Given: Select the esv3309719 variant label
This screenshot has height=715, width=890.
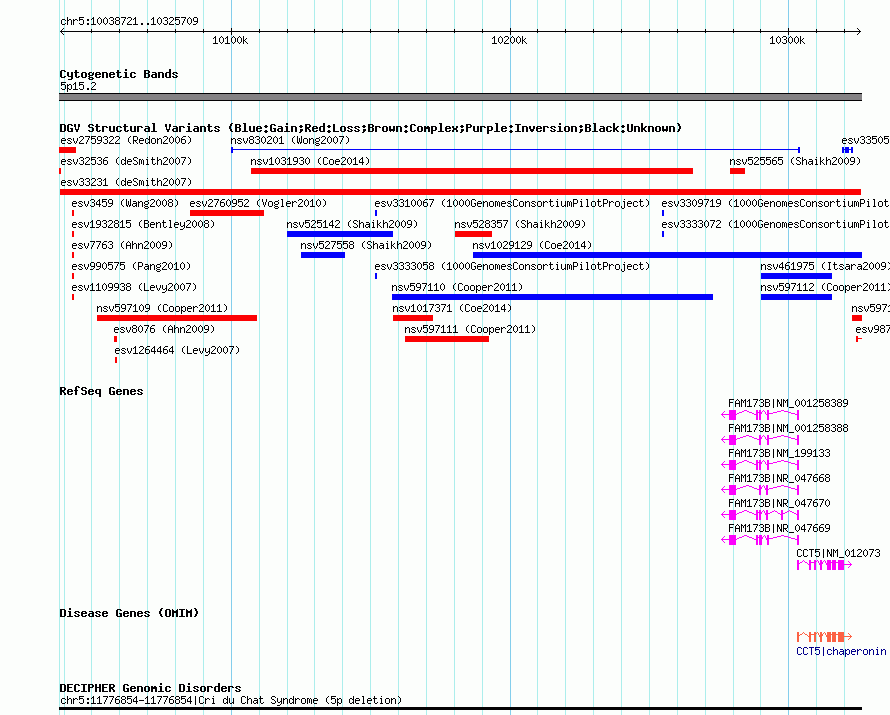Looking at the screenshot, I should 775,203.
